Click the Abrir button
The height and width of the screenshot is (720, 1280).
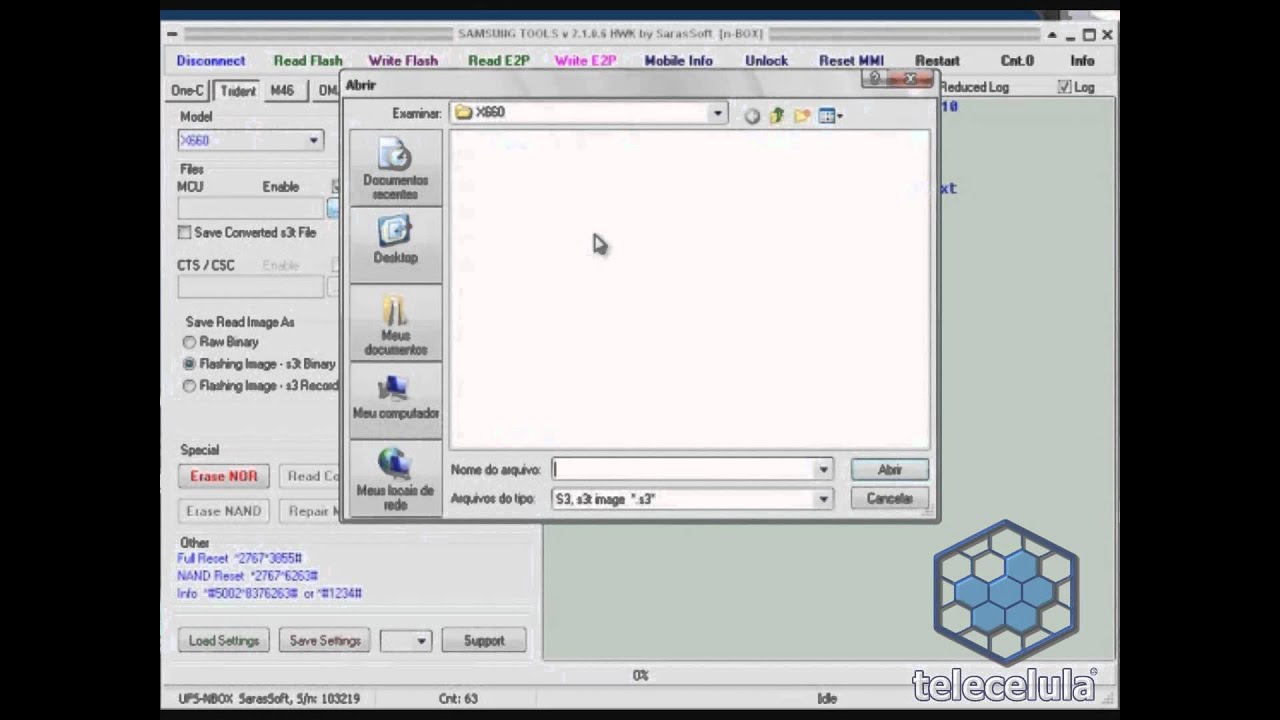(890, 469)
